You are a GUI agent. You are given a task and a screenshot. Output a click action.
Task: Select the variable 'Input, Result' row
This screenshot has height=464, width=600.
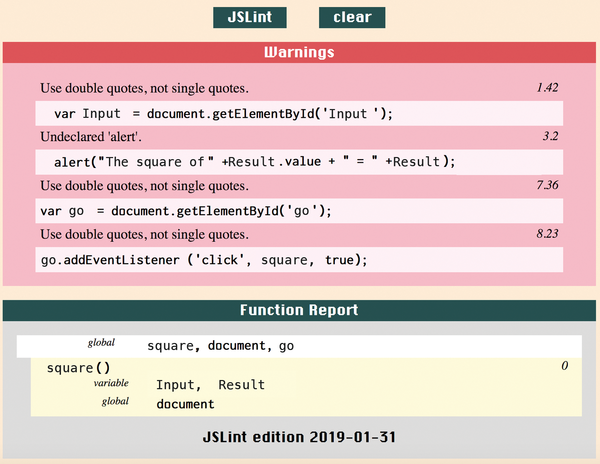point(210,385)
